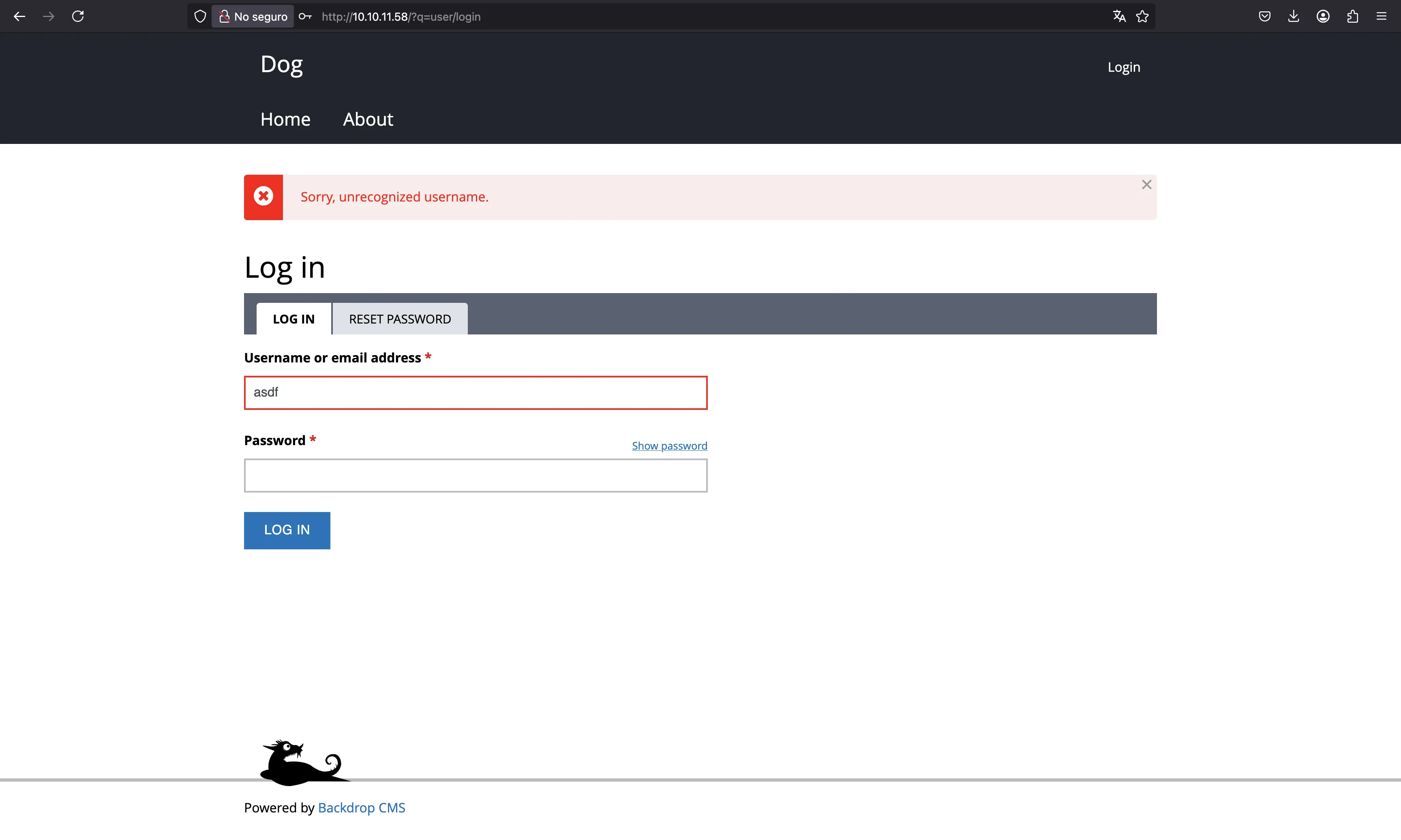The image size is (1401, 840).
Task: Bookmark this page with the star icon
Action: (1142, 16)
